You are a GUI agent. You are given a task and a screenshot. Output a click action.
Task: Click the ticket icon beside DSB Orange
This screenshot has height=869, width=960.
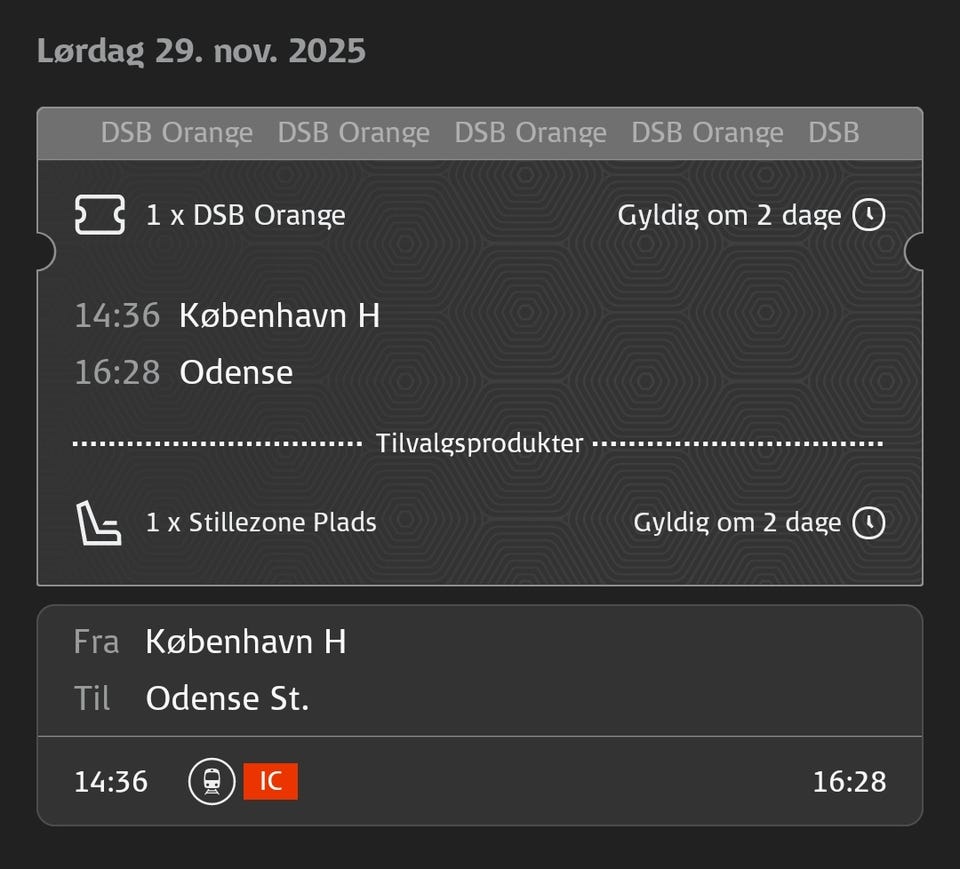click(100, 215)
